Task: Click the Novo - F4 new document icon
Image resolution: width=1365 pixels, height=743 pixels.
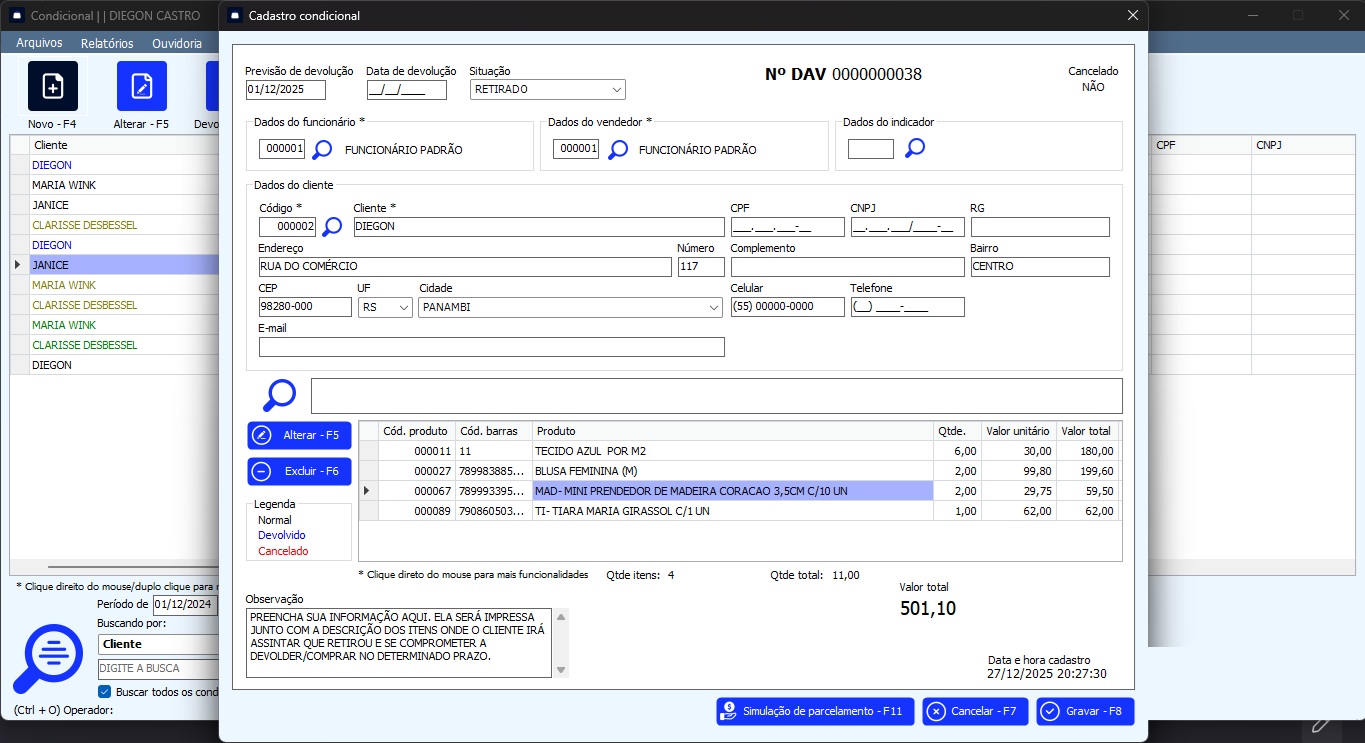Action: click(53, 86)
